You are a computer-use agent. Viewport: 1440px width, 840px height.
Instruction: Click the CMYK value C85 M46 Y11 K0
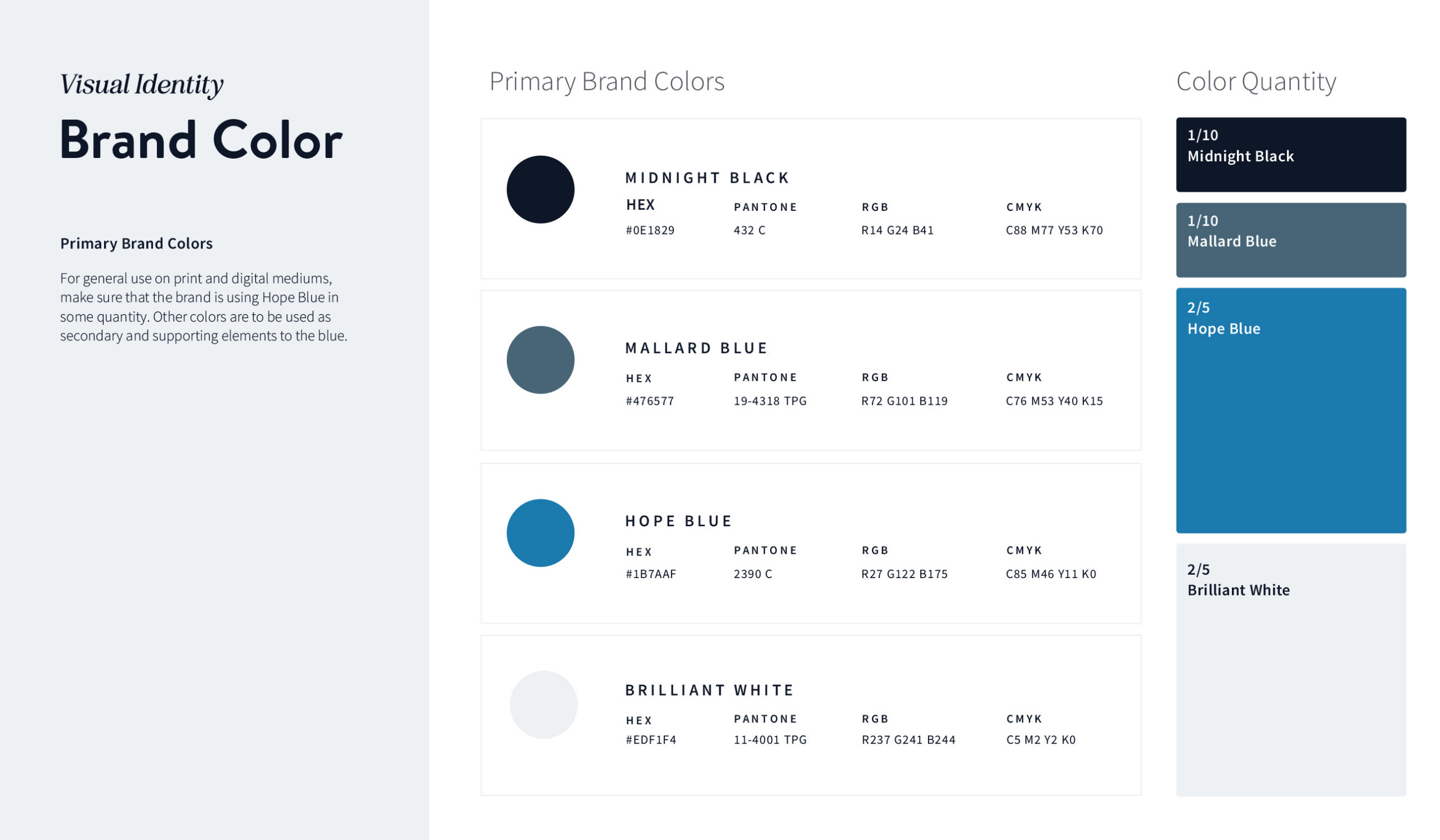(x=1050, y=574)
